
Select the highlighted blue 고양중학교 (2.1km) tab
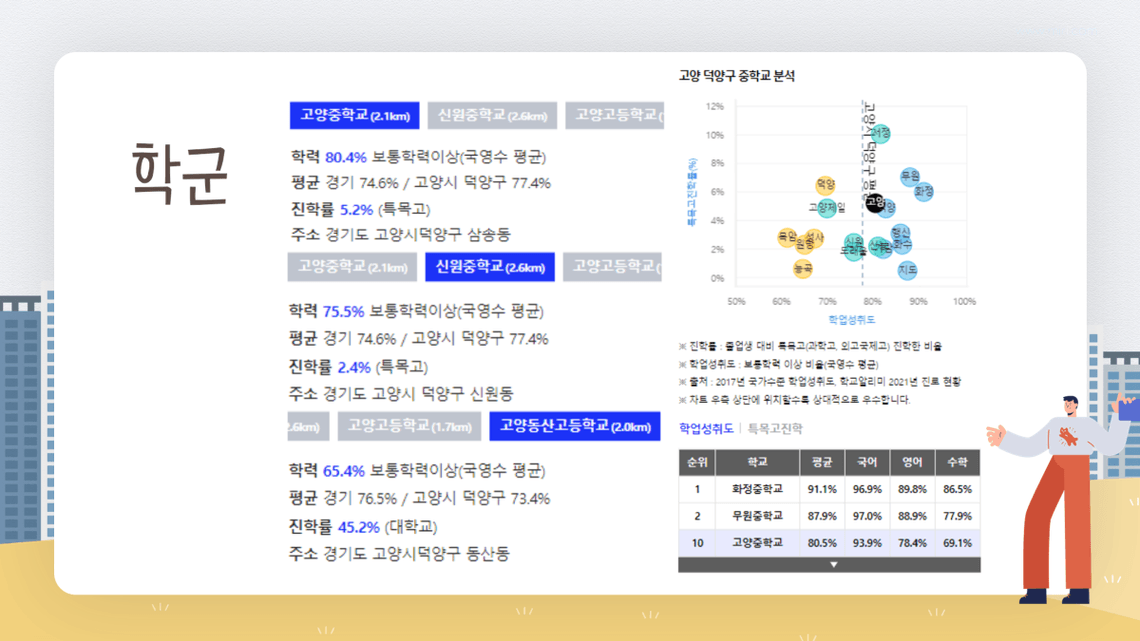[x=355, y=116]
